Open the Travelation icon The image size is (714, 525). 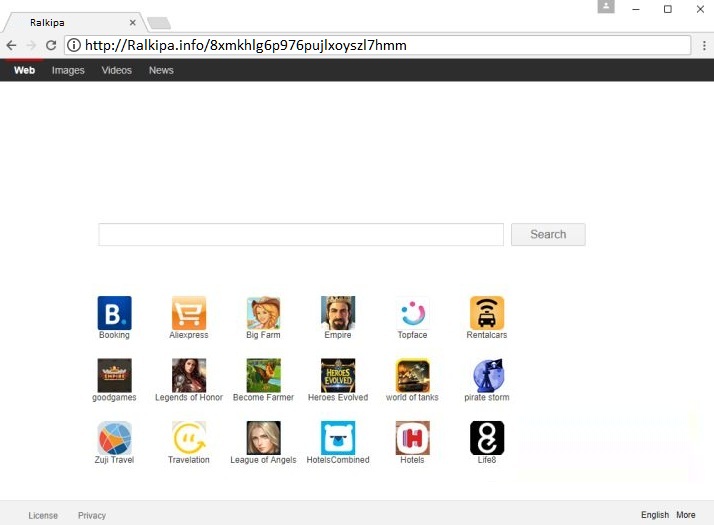[x=189, y=438]
